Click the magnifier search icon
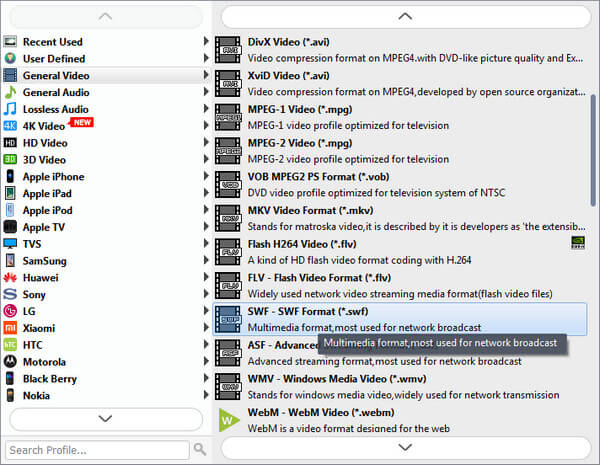Viewport: 600px width, 465px height. coord(200,449)
